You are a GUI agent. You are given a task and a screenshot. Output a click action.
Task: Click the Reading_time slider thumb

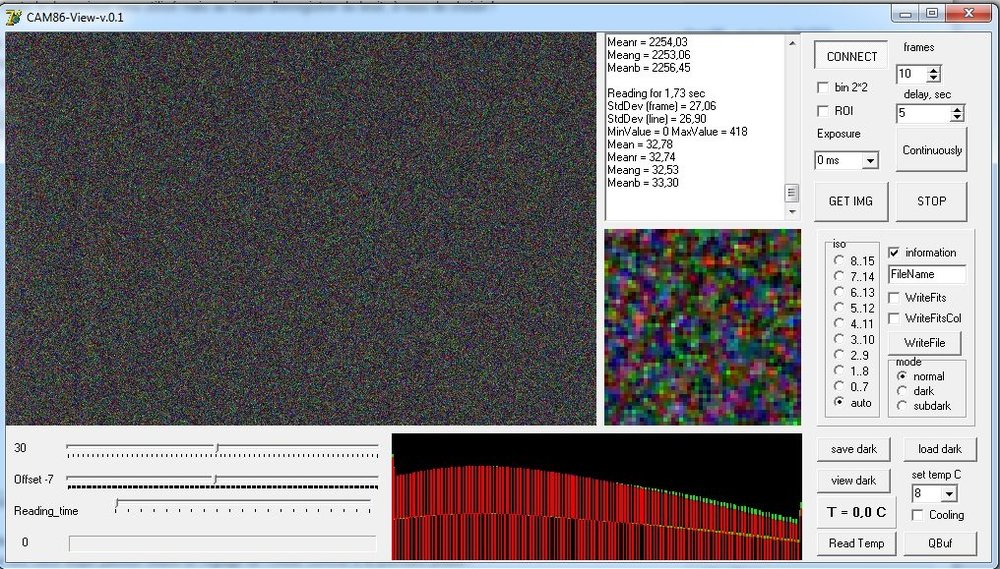[117, 505]
